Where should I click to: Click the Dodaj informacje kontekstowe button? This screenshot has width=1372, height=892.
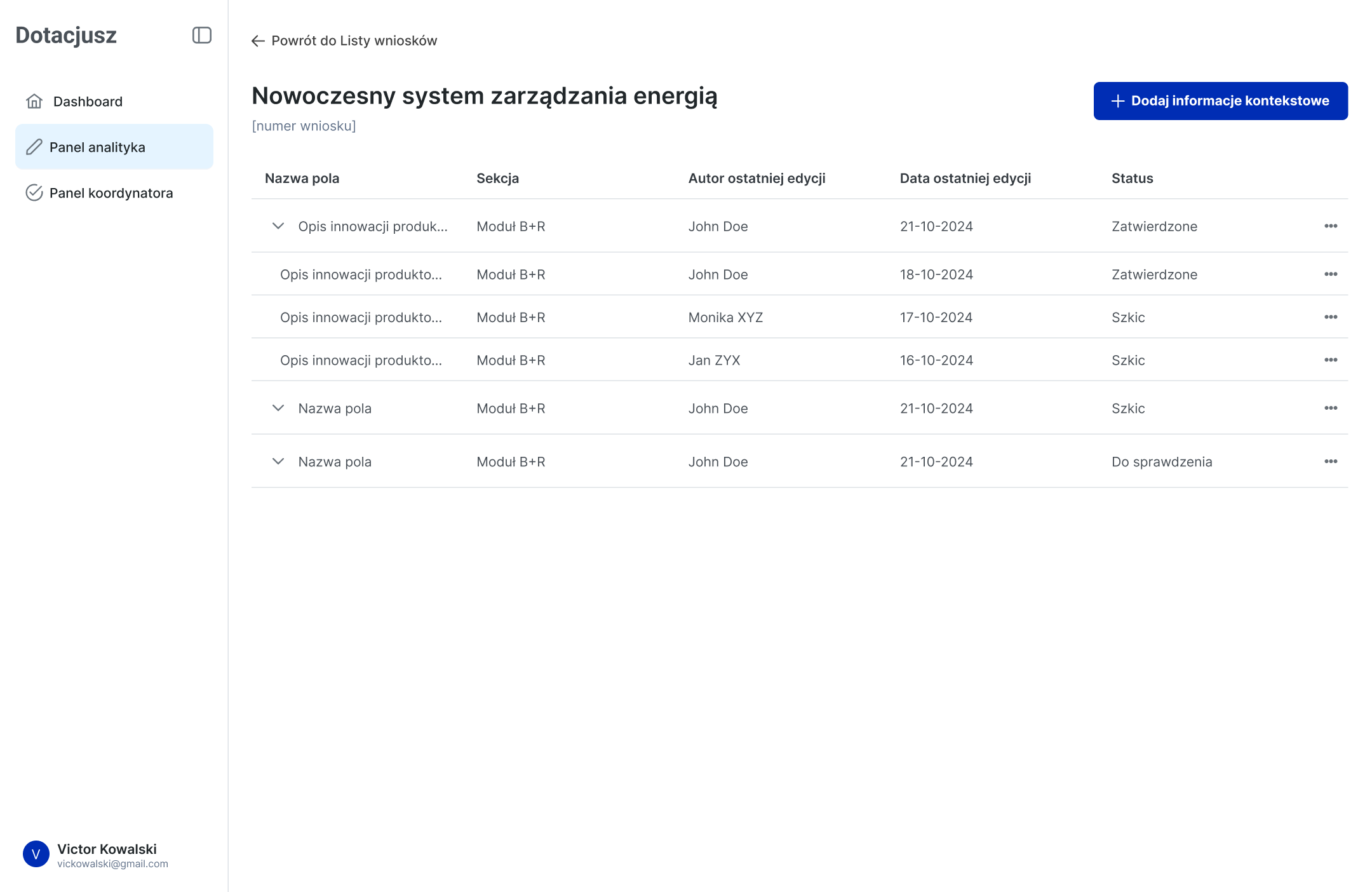click(1220, 101)
